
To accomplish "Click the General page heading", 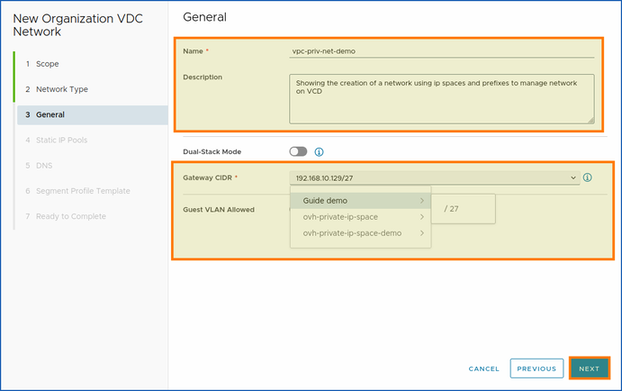I will tap(205, 17).
